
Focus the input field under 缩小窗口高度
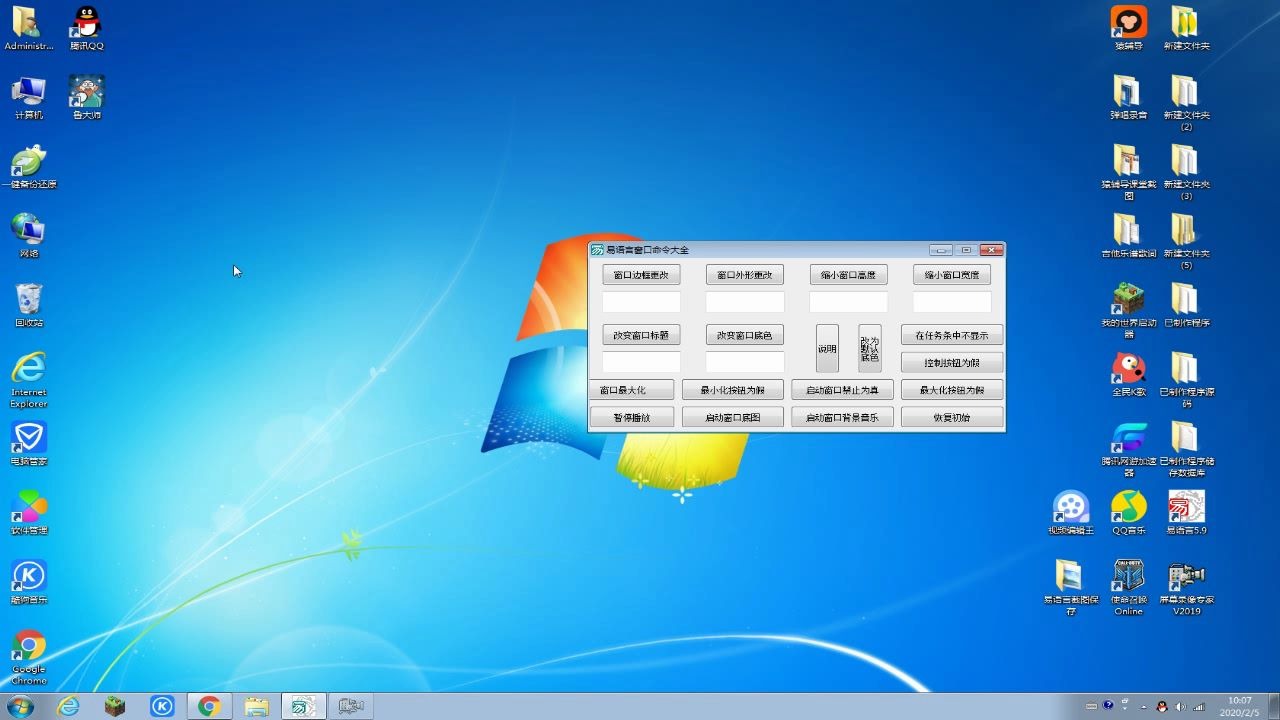click(848, 302)
